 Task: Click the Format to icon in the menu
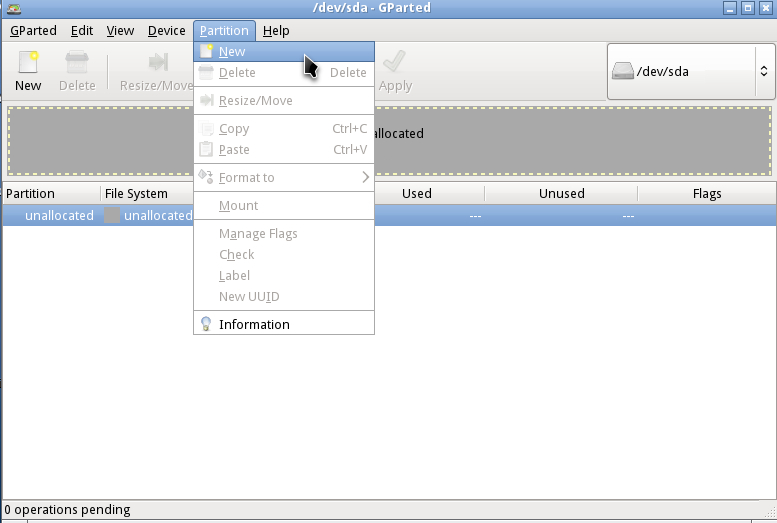coord(206,176)
